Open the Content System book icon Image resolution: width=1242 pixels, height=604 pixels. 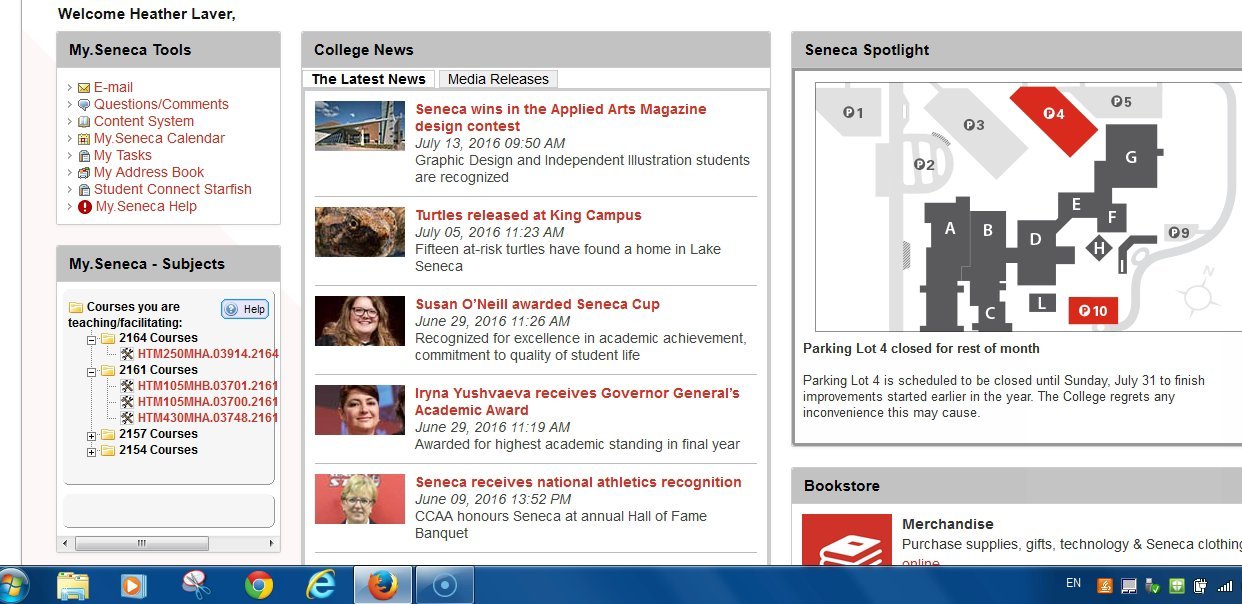click(84, 121)
